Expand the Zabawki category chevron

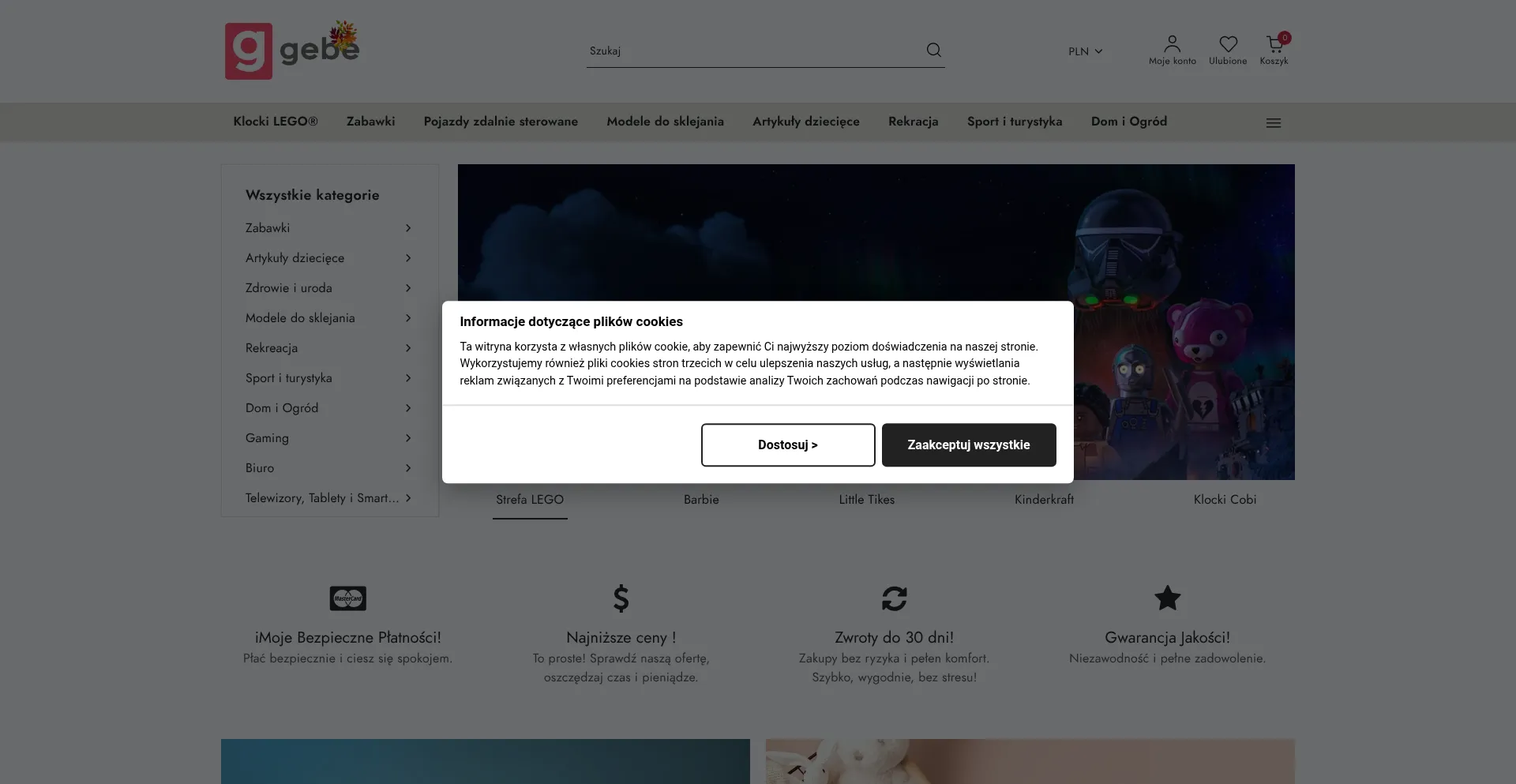(x=408, y=228)
